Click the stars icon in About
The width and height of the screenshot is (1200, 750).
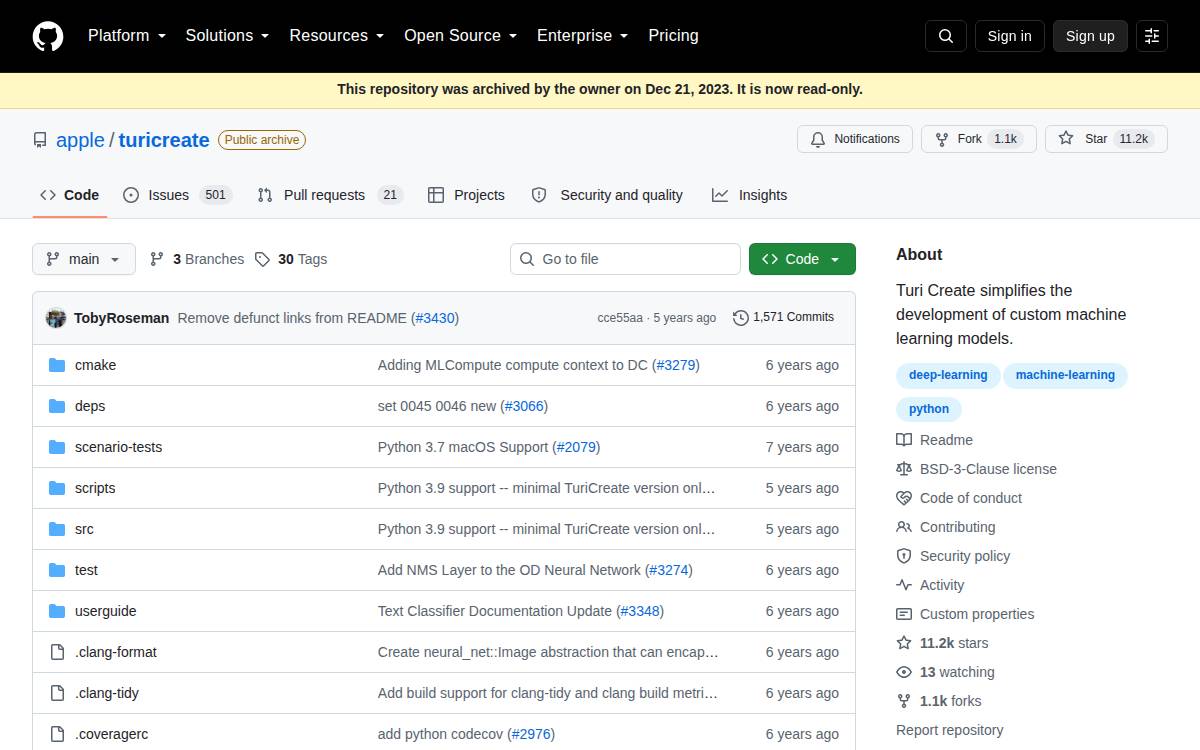(904, 643)
